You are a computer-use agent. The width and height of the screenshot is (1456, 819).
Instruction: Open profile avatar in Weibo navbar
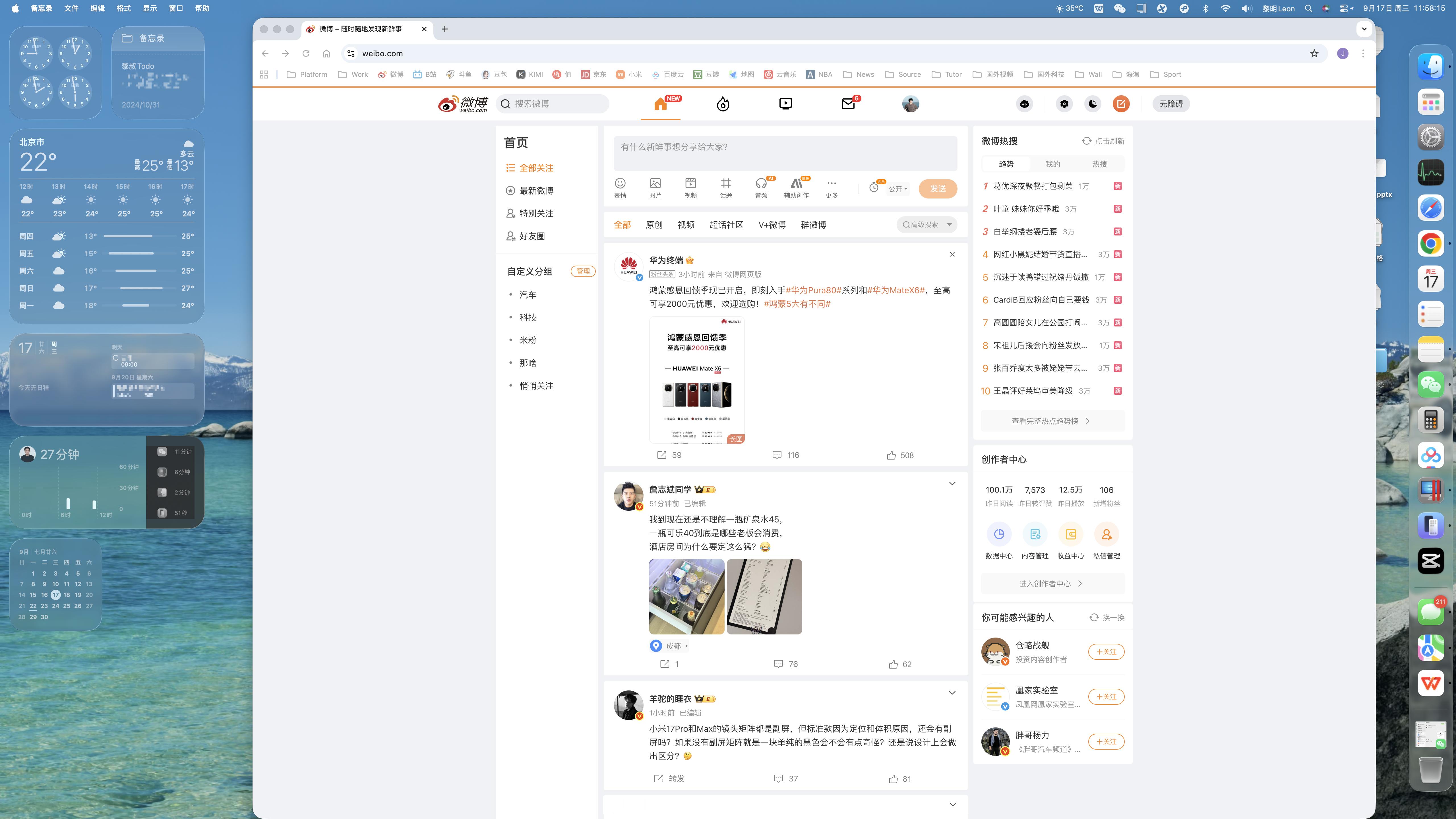click(x=911, y=104)
